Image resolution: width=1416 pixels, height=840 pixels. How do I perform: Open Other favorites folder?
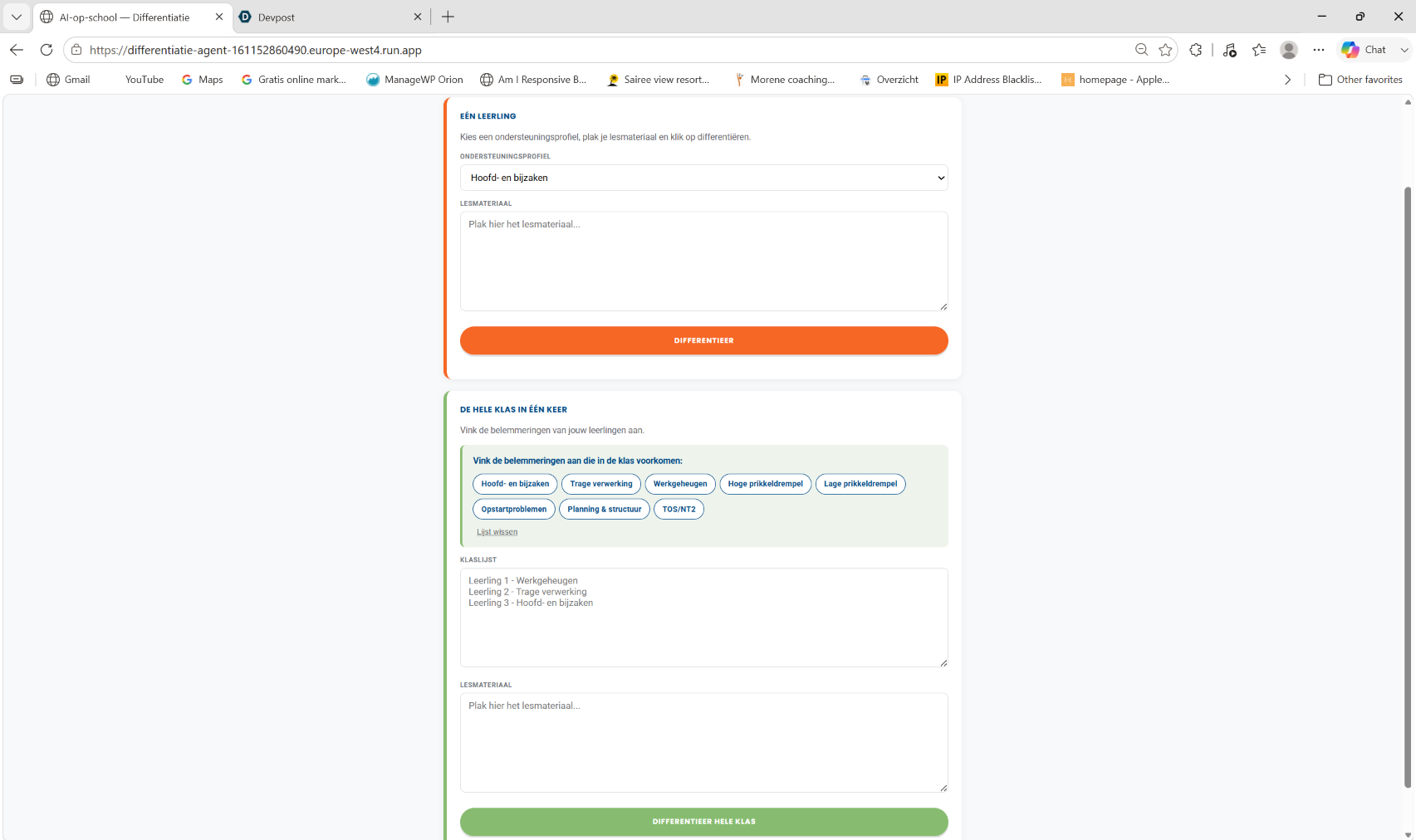tap(1360, 80)
